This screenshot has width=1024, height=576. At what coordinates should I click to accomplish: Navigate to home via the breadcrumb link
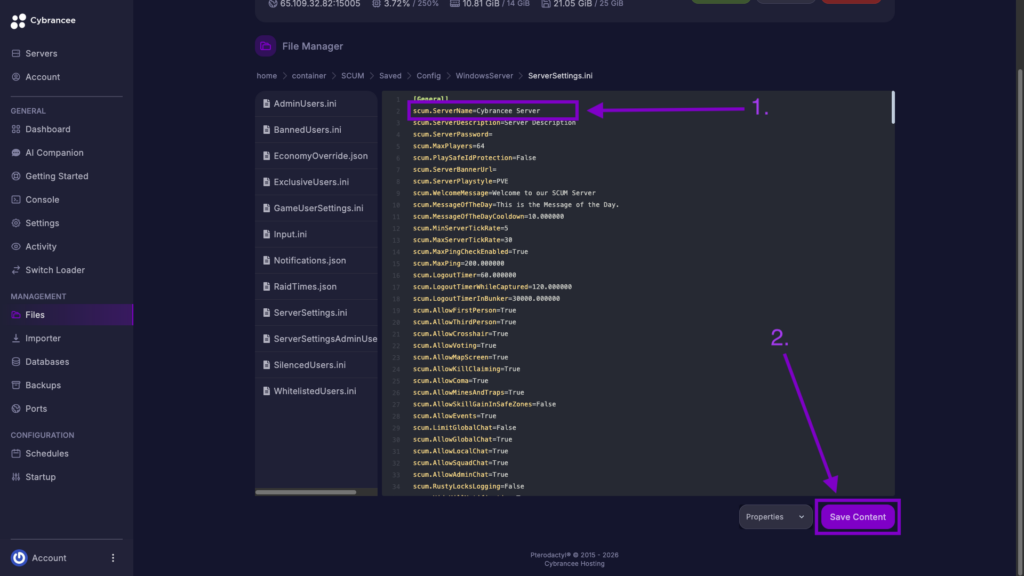click(266, 75)
